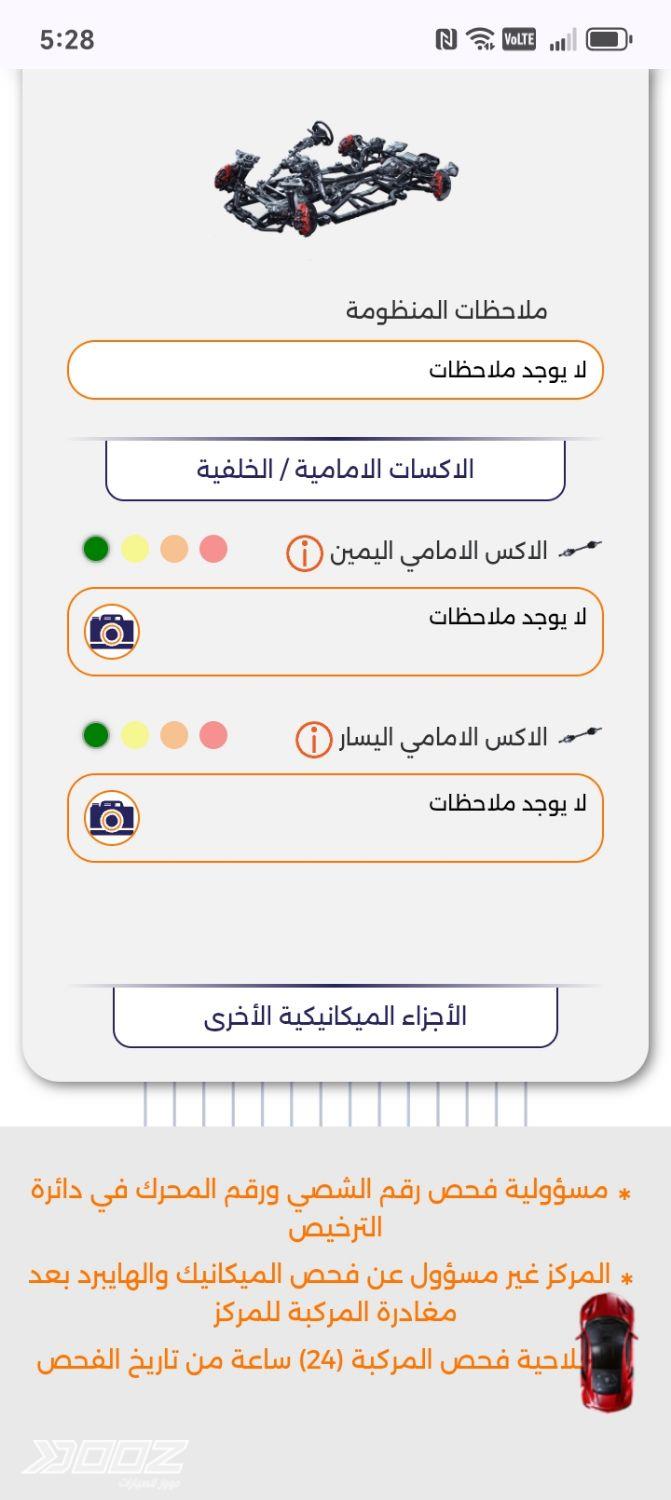Screen dimensions: 671x1500
Task: Select green status for الاكس الامامي اليمين
Action: [x=96, y=549]
